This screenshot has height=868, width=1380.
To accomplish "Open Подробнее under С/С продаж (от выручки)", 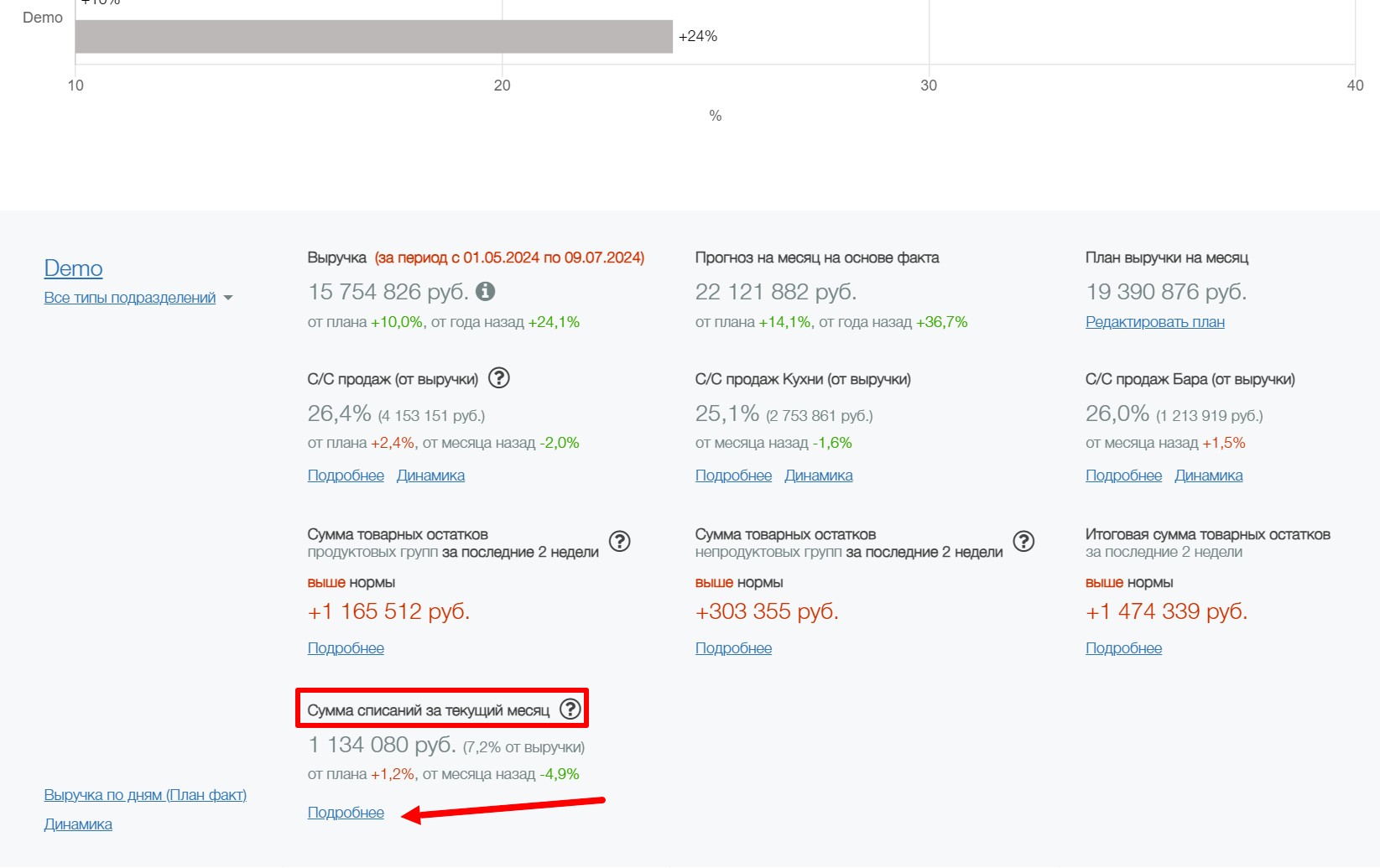I will point(346,476).
